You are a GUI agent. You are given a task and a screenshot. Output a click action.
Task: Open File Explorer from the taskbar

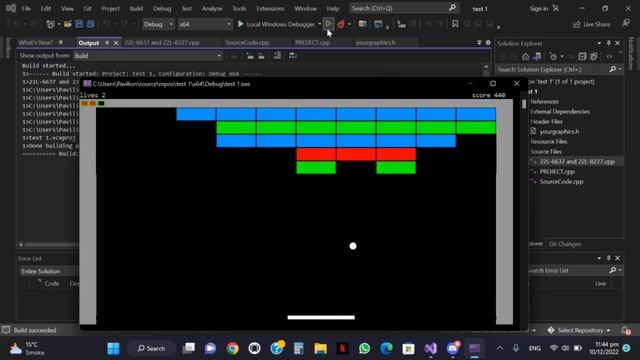320,348
